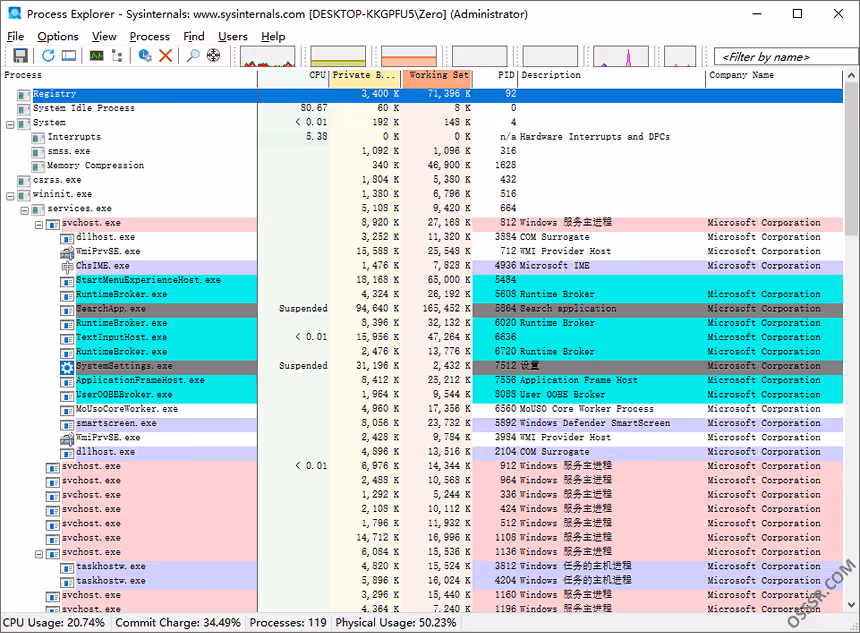The image size is (860, 633).
Task: Click the first WmiPrvSE.exe icon, PID 712
Action: click(x=67, y=252)
